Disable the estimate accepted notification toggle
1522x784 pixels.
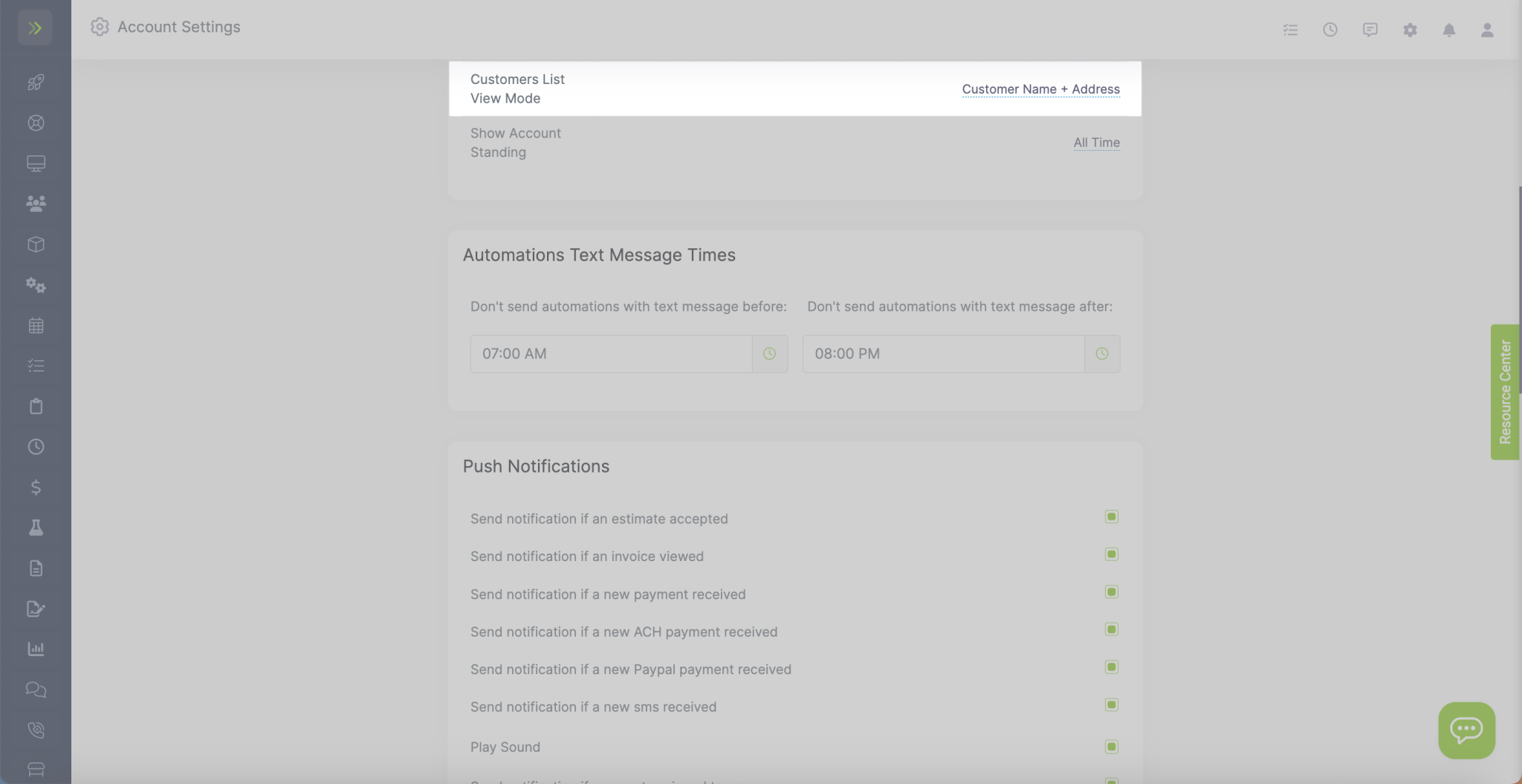click(x=1110, y=516)
